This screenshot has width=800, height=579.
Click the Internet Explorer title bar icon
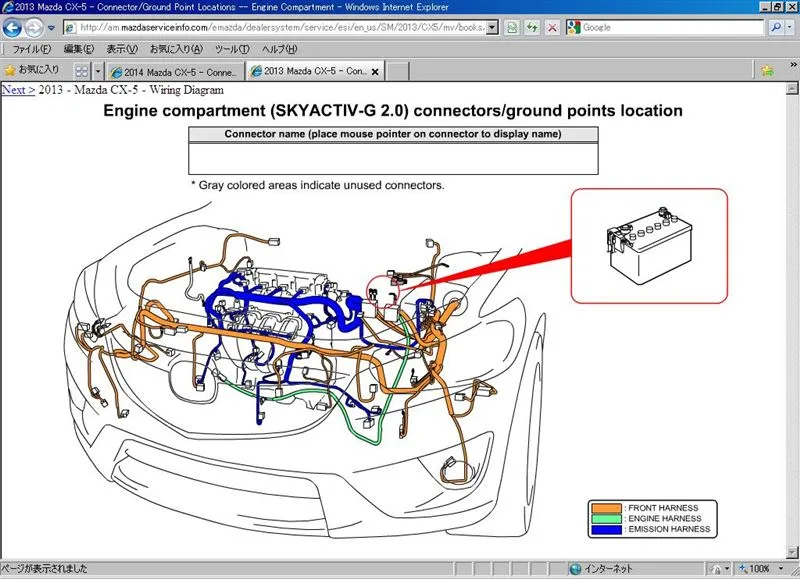7,7
